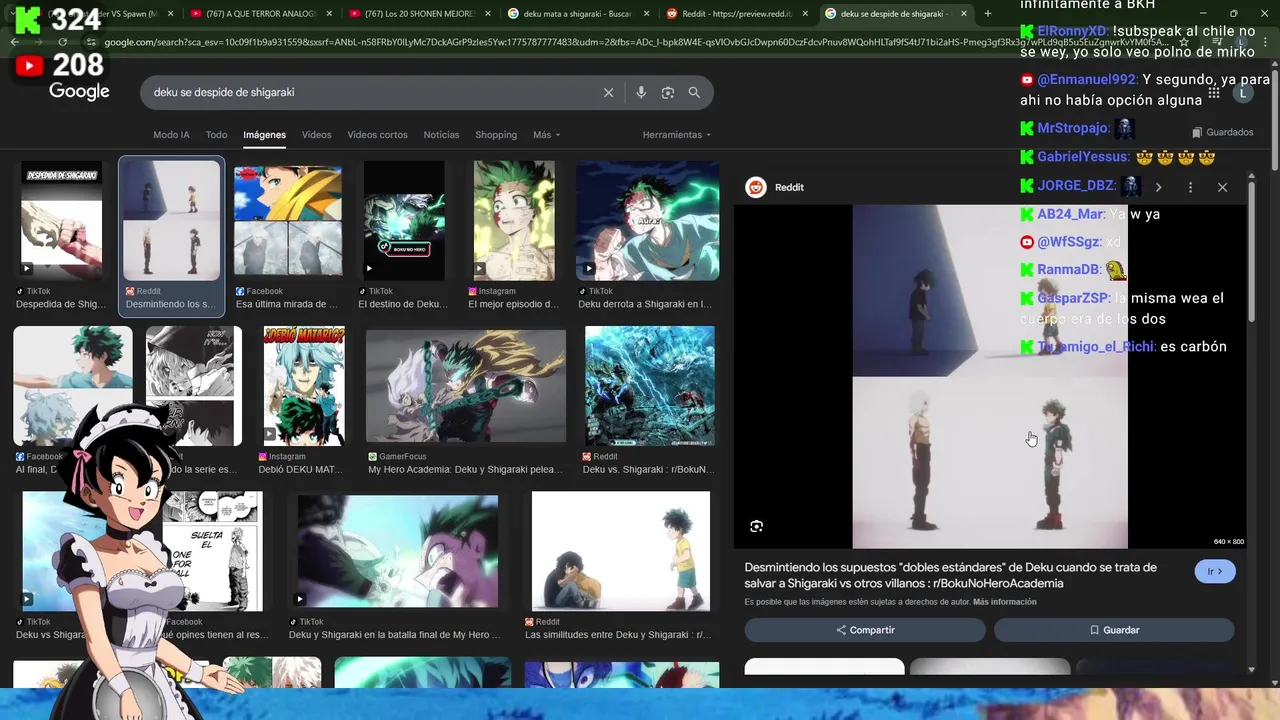The image size is (1280, 720).
Task: Click chat username MrStropajo
Action: pyautogui.click(x=1072, y=128)
